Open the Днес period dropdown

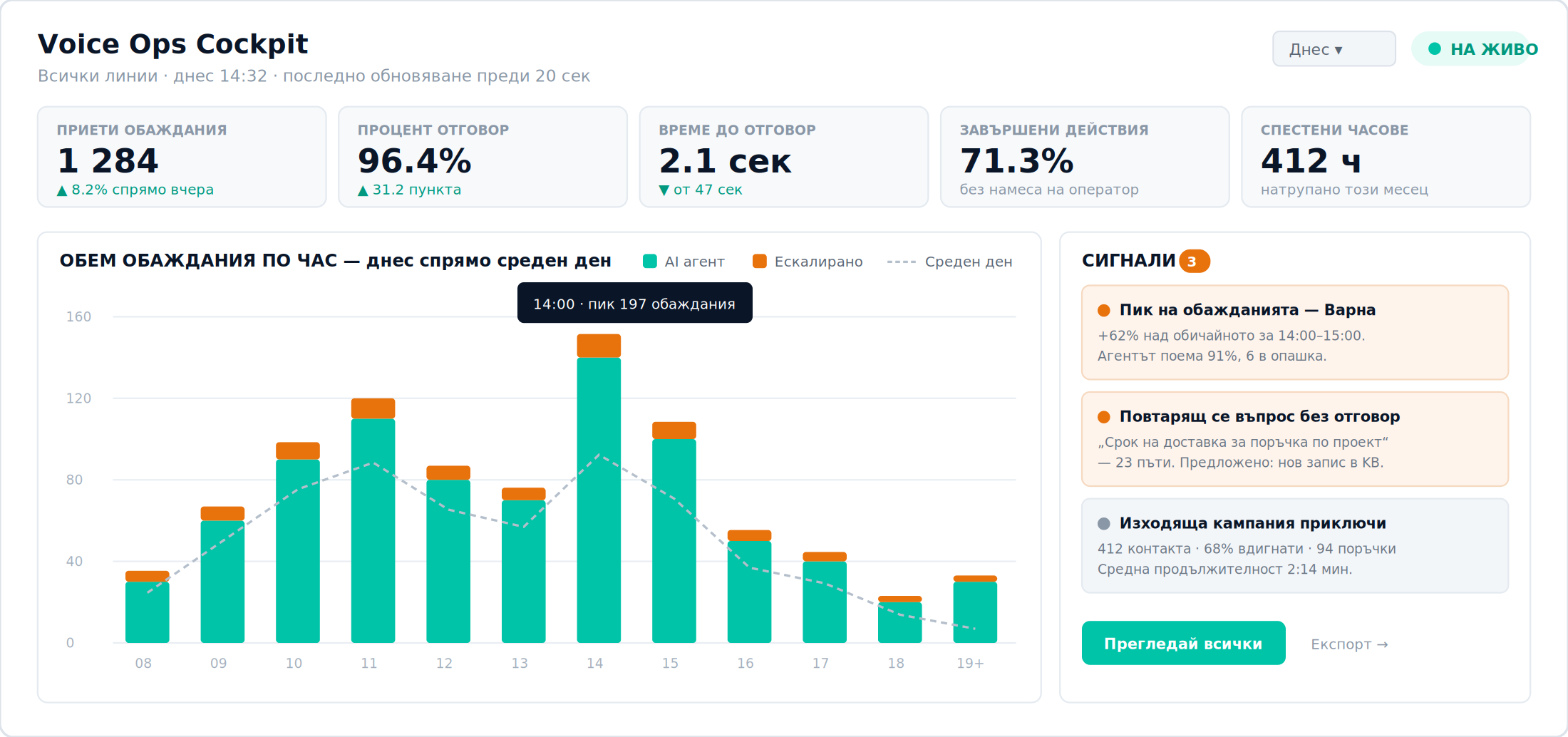click(1334, 49)
